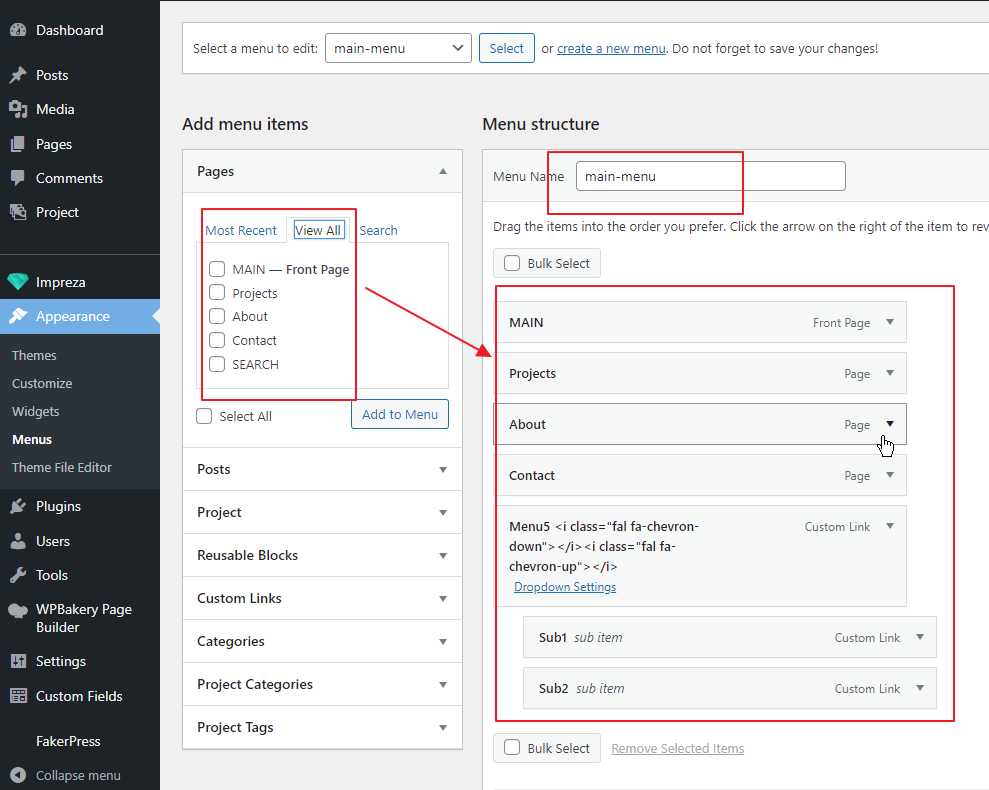Click the Select button
989x790 pixels.
[x=506, y=48]
